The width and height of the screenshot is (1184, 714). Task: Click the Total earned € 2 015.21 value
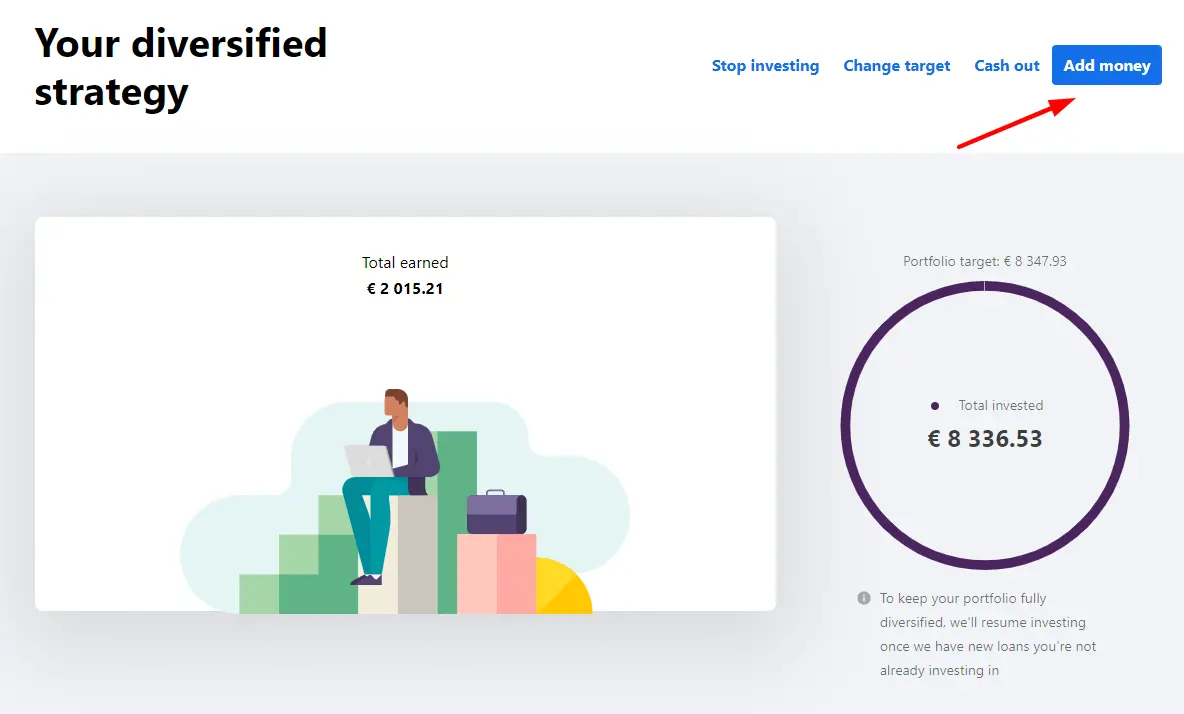[405, 288]
